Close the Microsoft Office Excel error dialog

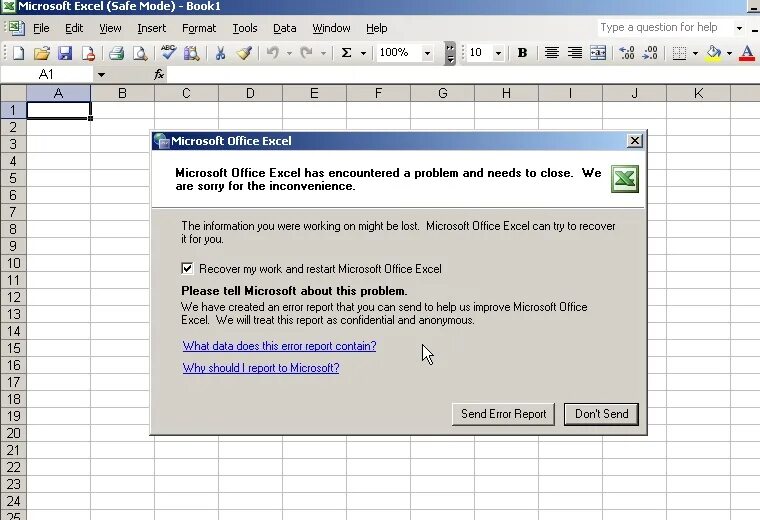634,141
